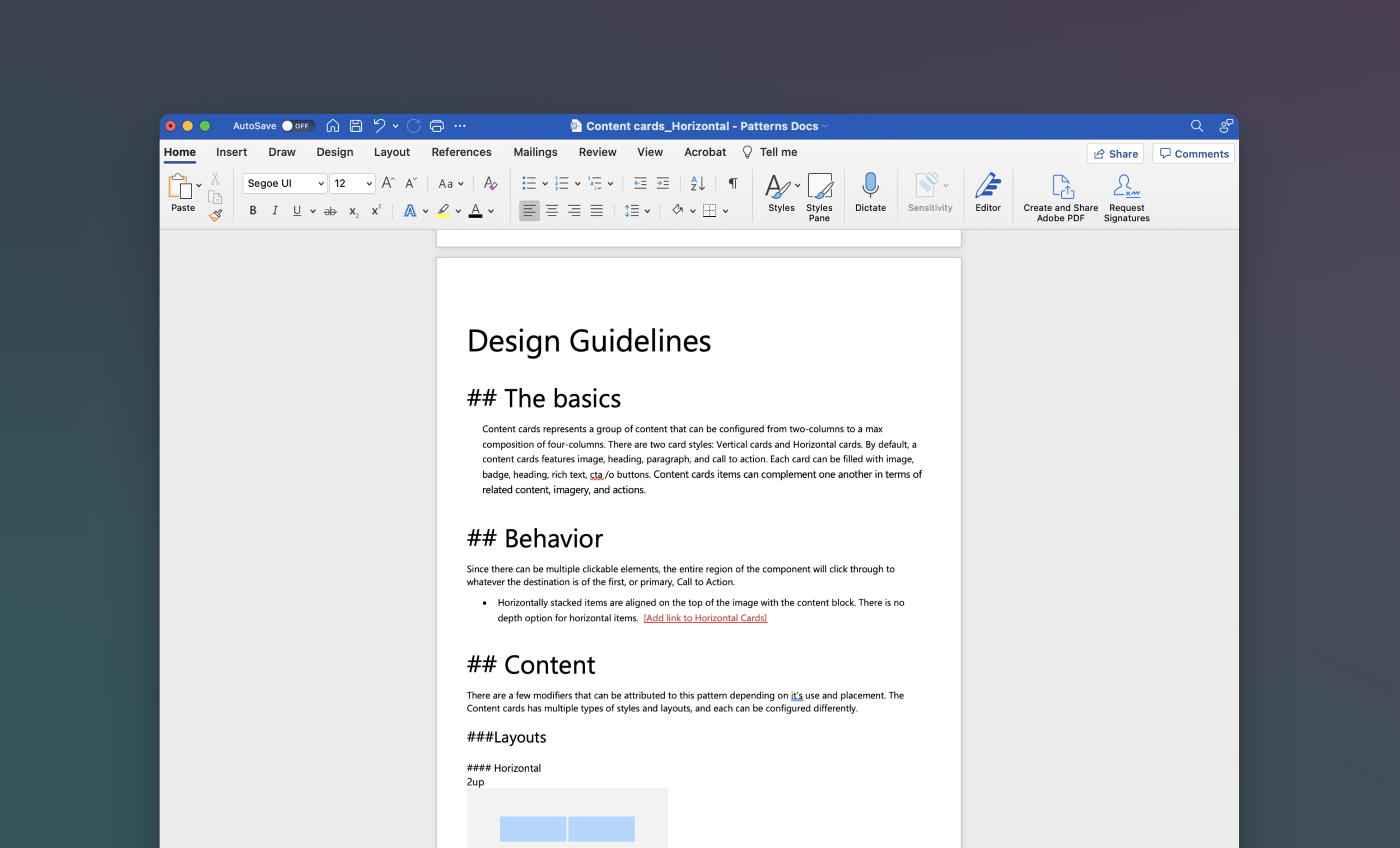Screen dimensions: 1400x848
Task: Click the Sort A-Z icon
Action: click(x=697, y=183)
